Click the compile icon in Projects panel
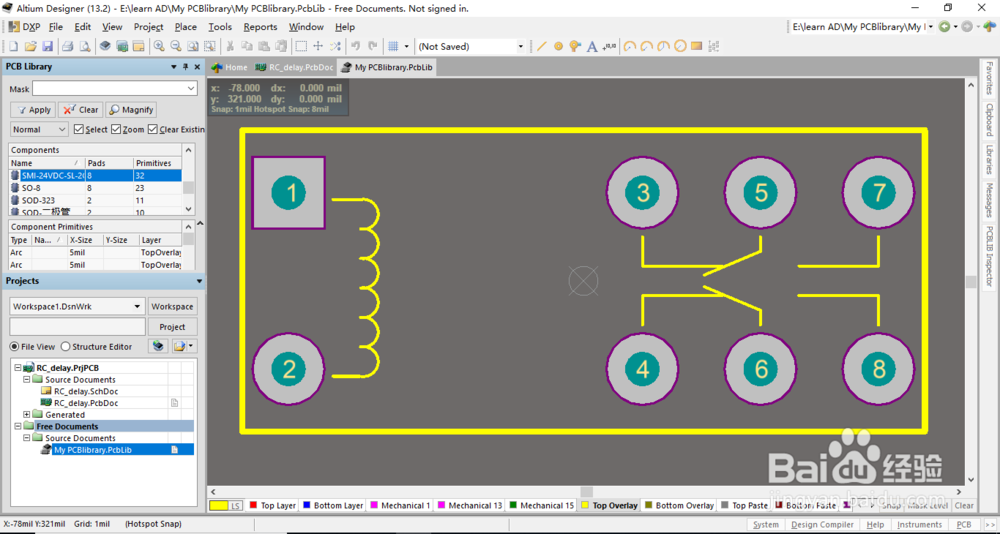This screenshot has height=534, width=1000. click(x=159, y=346)
